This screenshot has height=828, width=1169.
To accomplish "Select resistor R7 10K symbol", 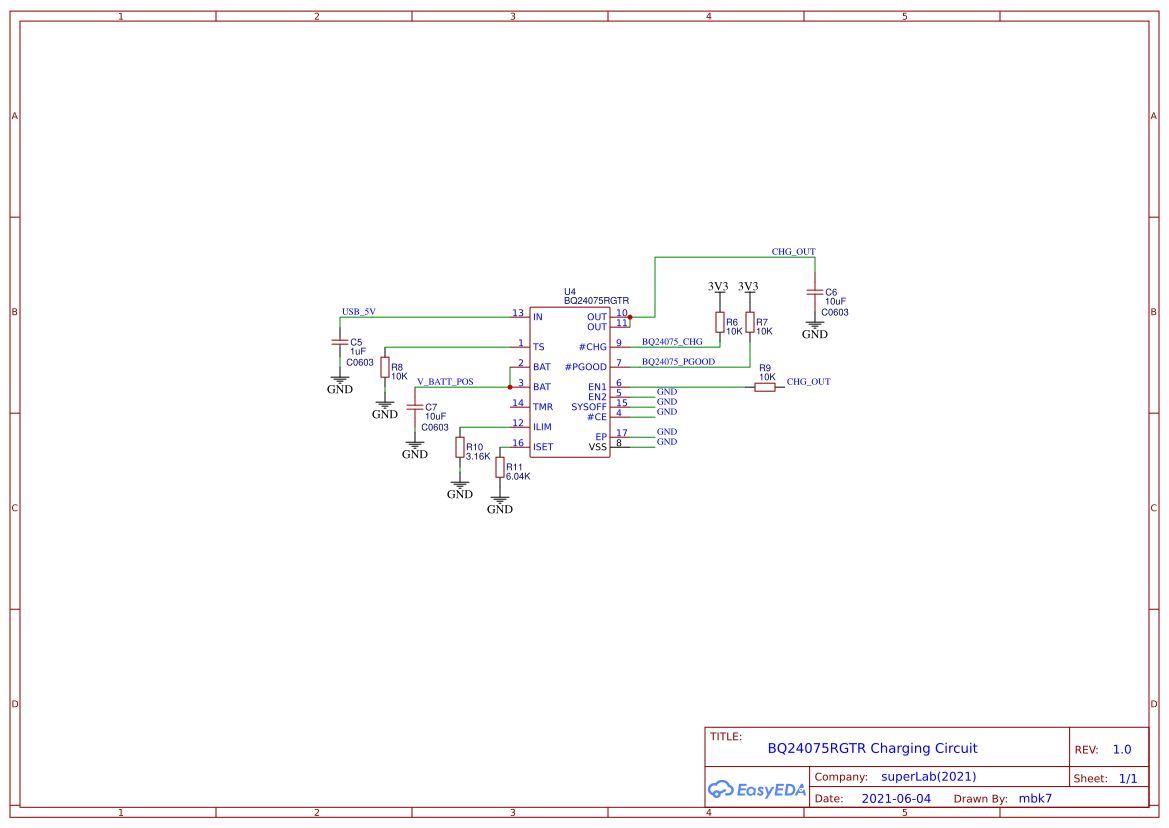I will pyautogui.click(x=748, y=323).
